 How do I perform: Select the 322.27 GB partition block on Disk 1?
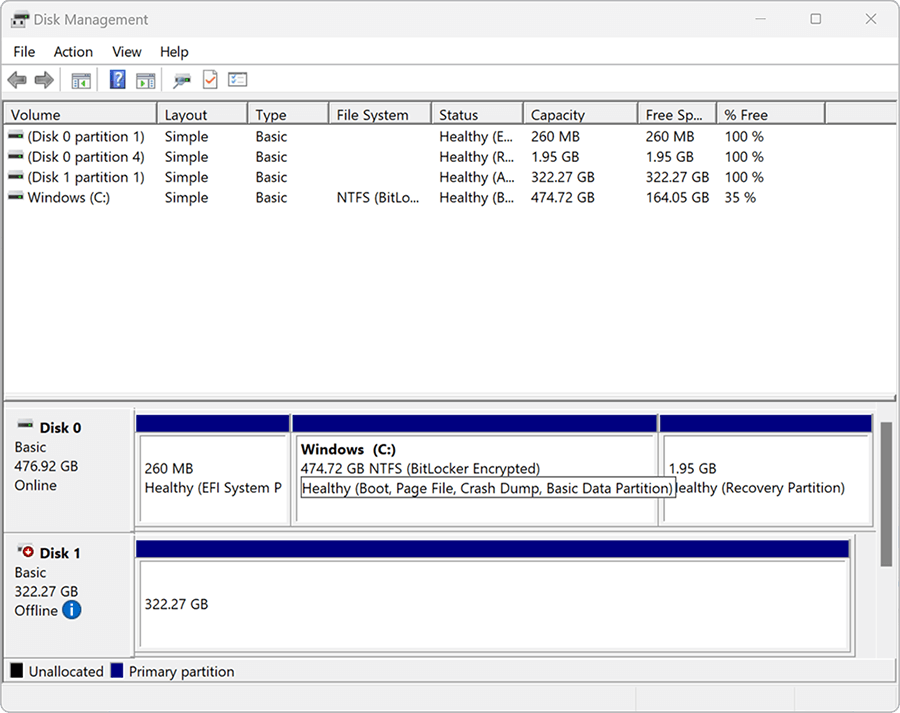click(492, 596)
